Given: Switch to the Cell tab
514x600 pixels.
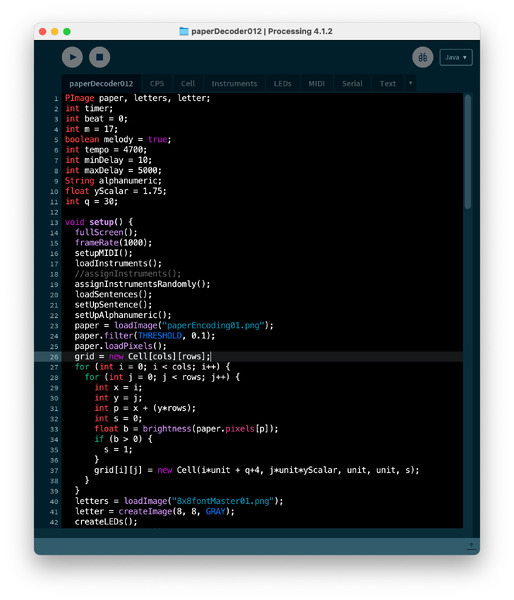Looking at the screenshot, I should point(188,83).
